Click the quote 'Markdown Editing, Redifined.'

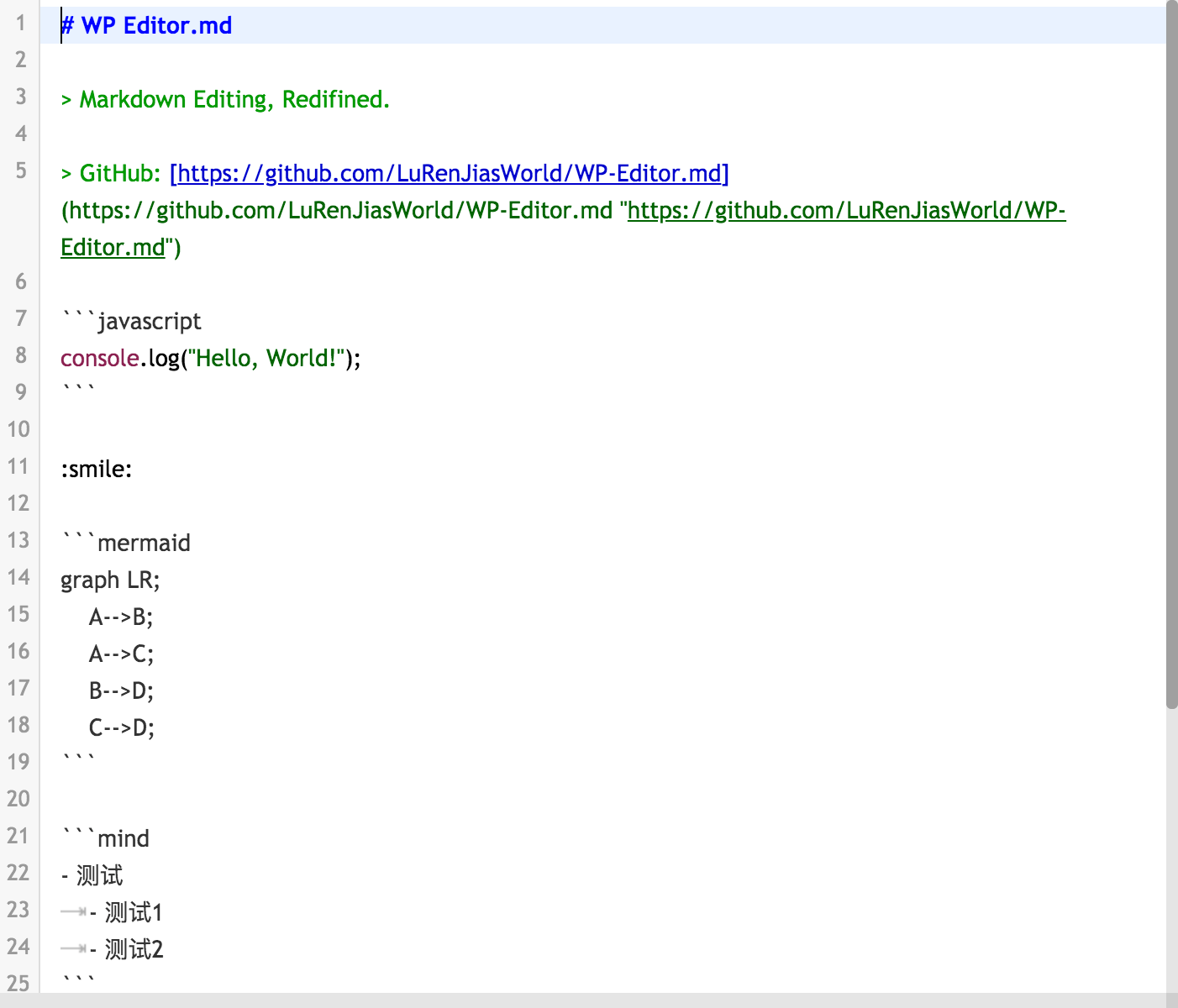click(234, 99)
